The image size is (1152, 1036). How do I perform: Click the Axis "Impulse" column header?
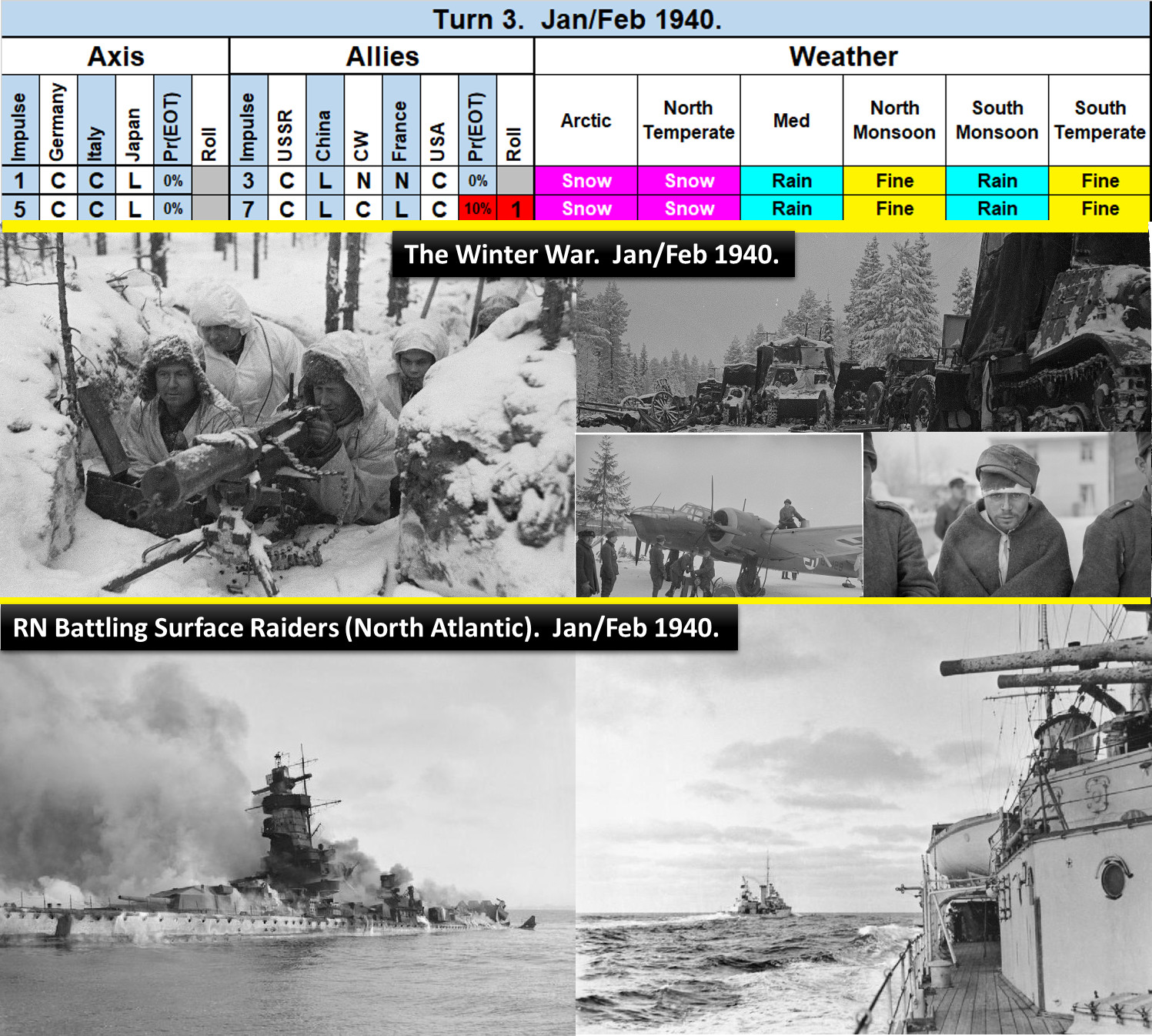click(x=20, y=120)
